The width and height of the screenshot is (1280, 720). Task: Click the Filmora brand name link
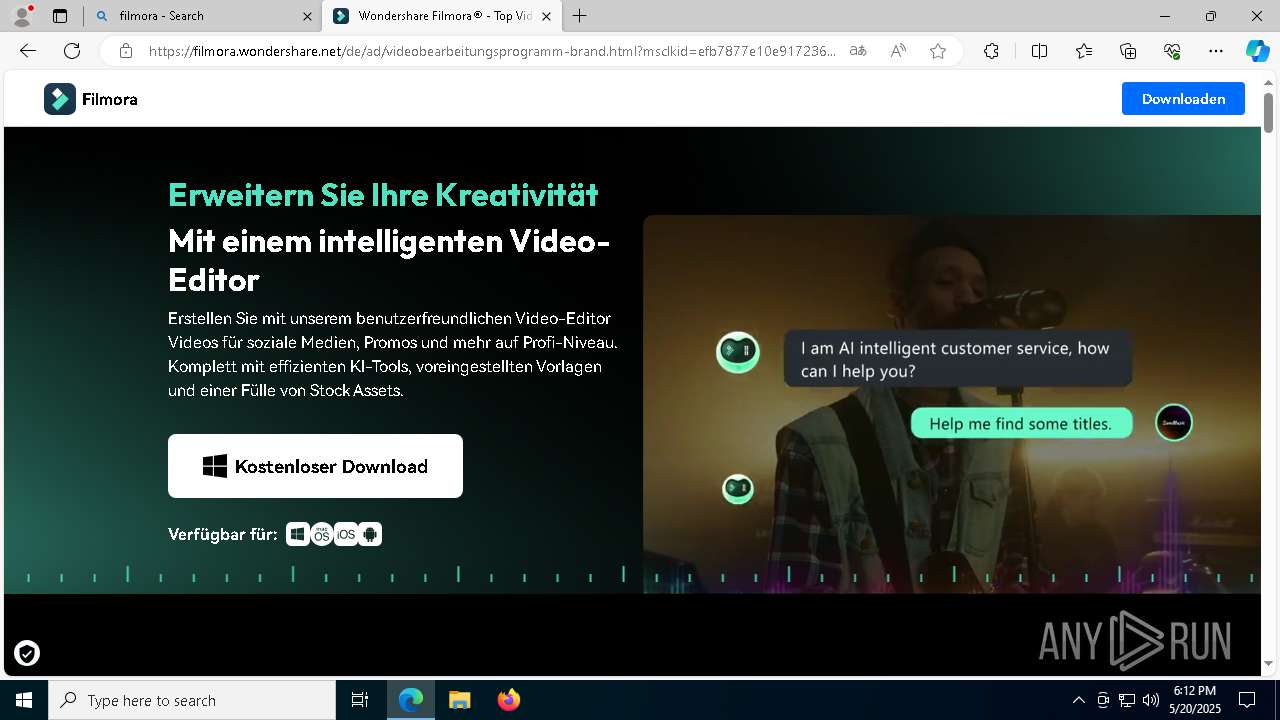pyautogui.click(x=110, y=99)
